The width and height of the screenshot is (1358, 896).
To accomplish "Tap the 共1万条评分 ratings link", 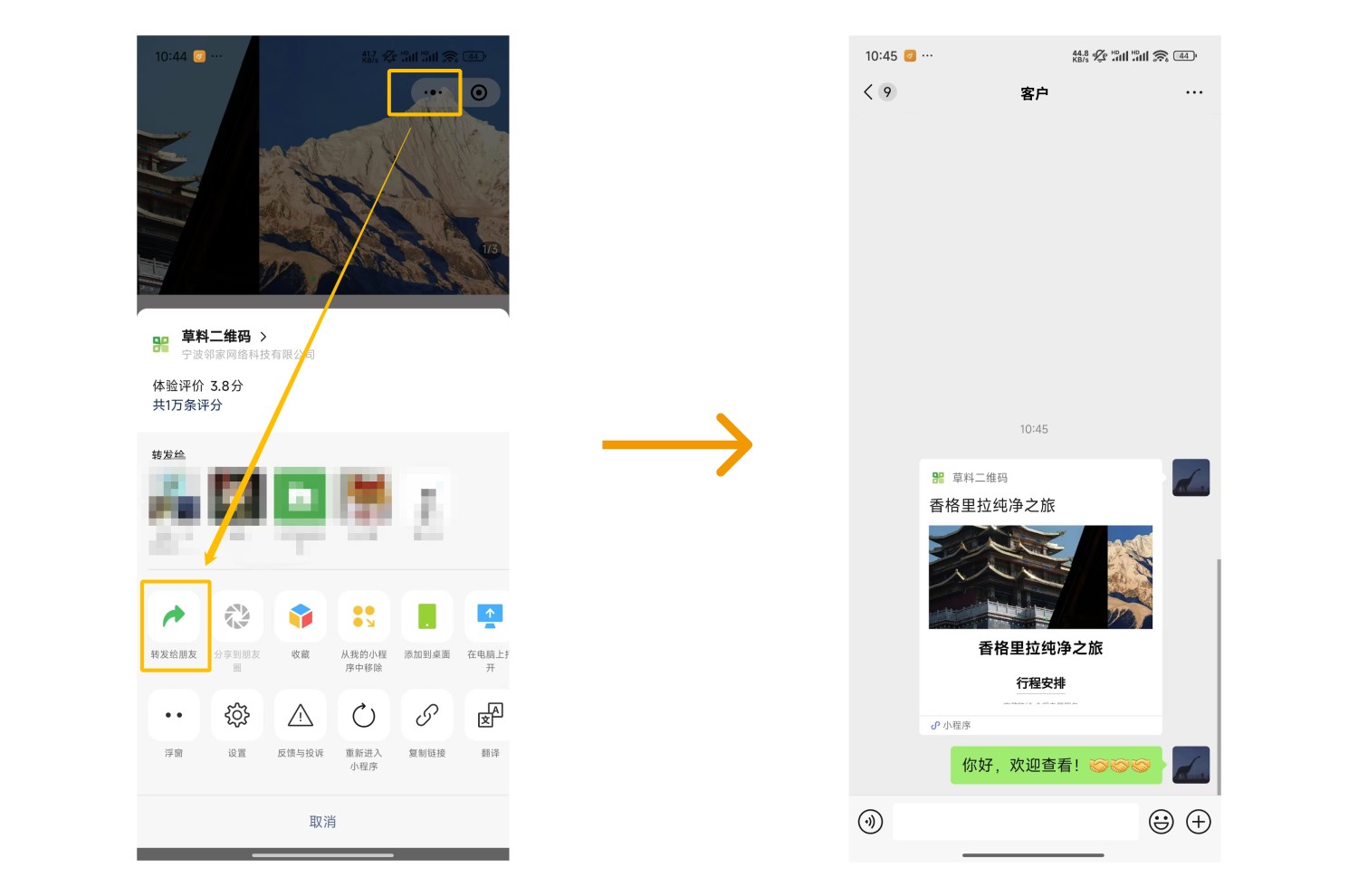I will [x=187, y=405].
